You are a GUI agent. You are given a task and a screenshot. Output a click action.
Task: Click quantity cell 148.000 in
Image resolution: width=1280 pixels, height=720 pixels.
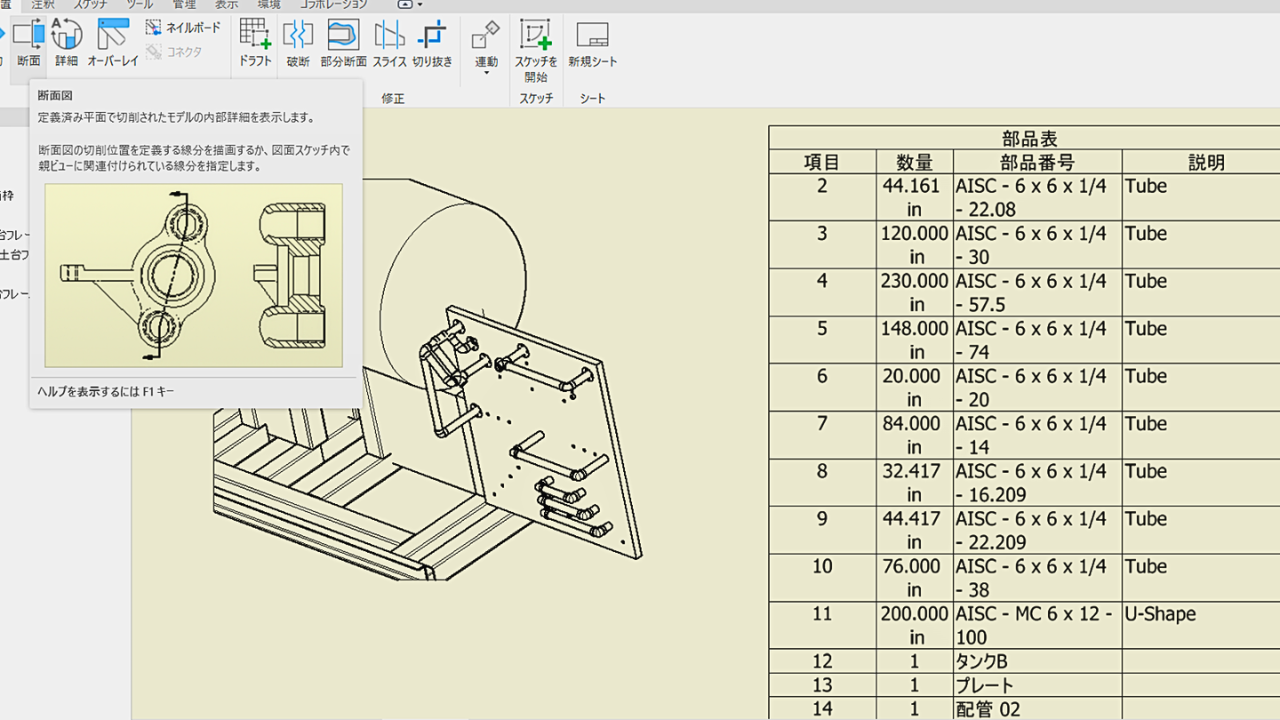[x=915, y=340]
